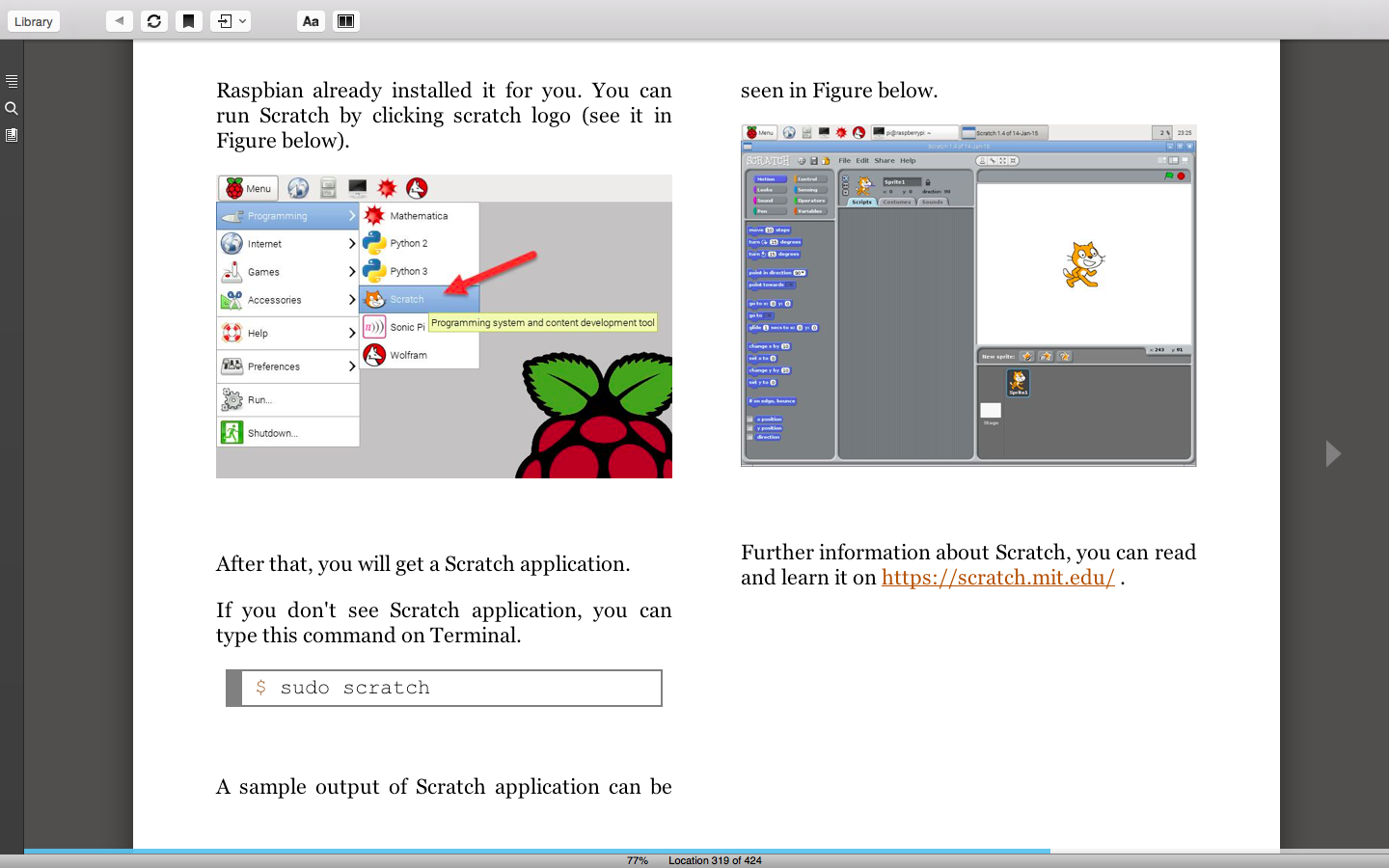
Task: Click the 'sudo scratch' command box
Action: pos(444,688)
